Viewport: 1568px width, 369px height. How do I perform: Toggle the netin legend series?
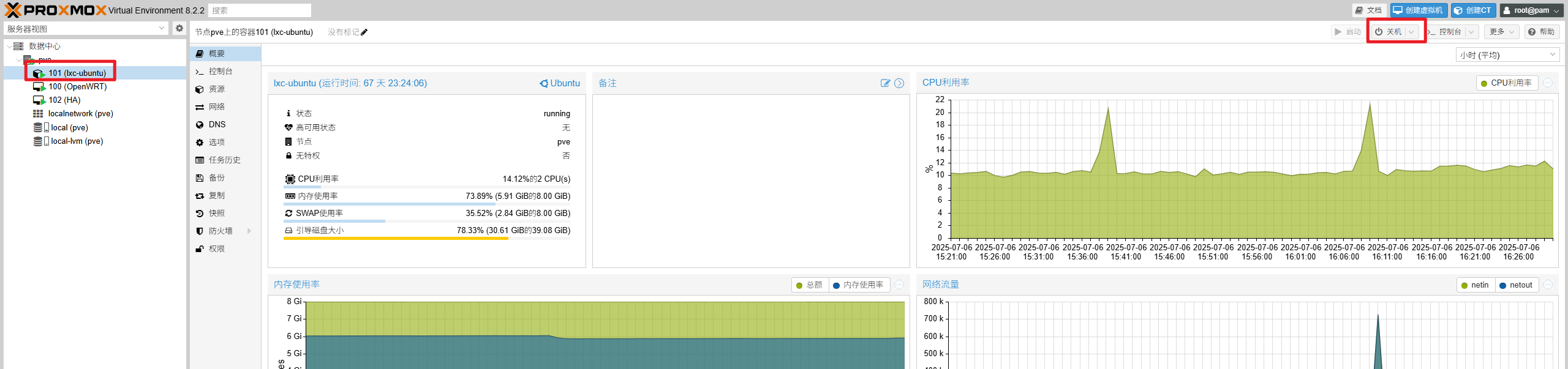1475,285
